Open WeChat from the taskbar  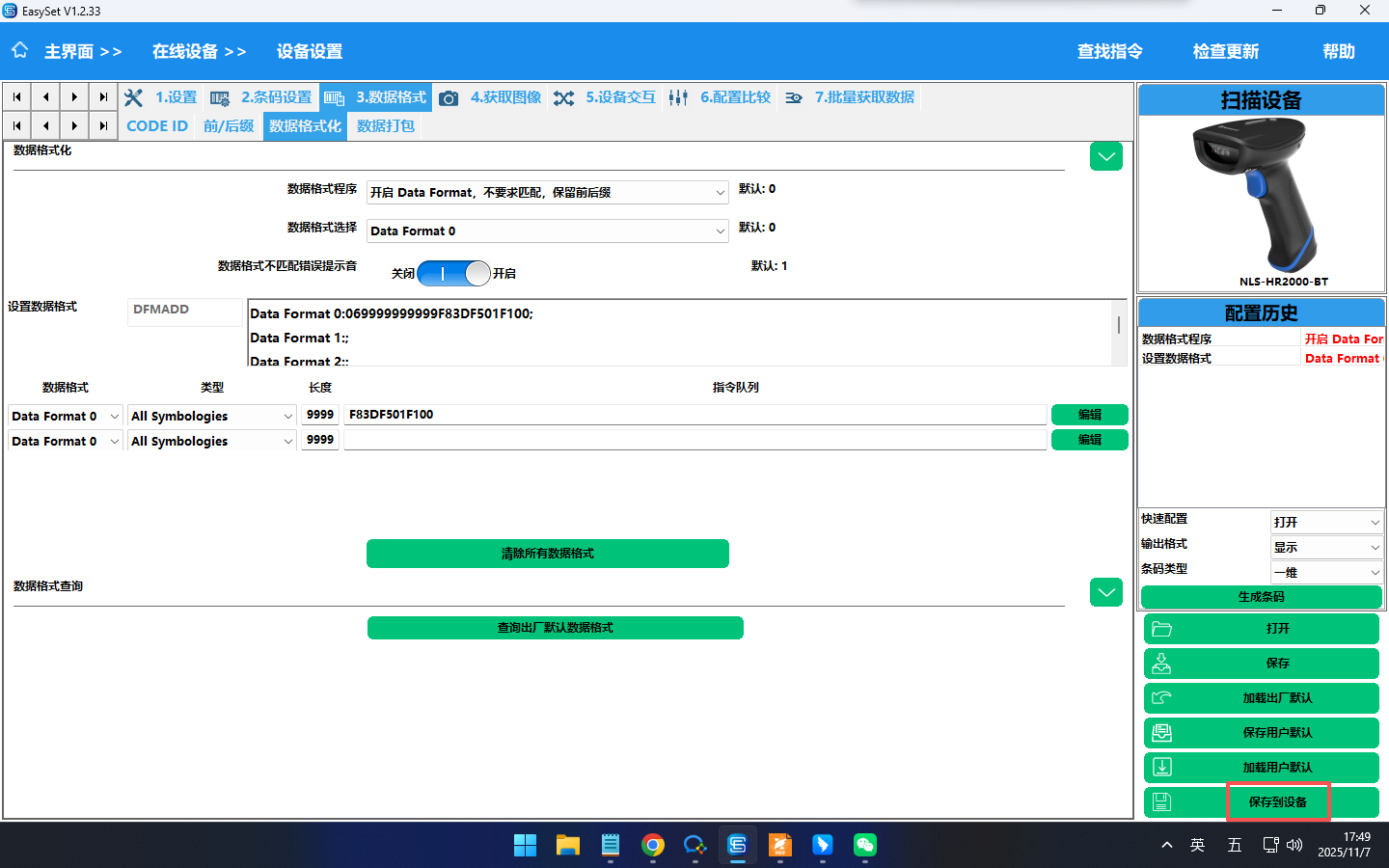[x=864, y=846]
